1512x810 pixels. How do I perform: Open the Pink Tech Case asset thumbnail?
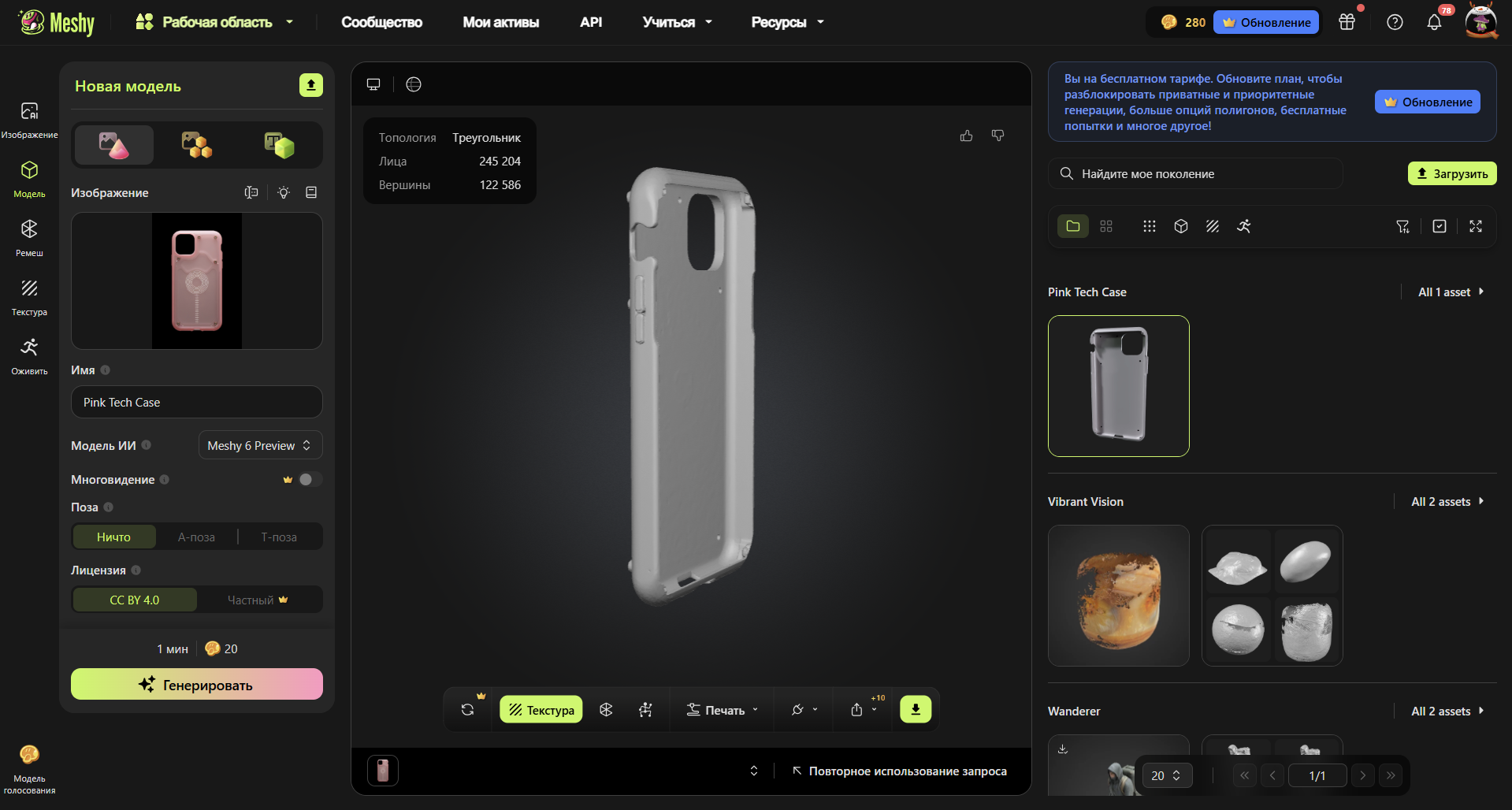[1119, 386]
